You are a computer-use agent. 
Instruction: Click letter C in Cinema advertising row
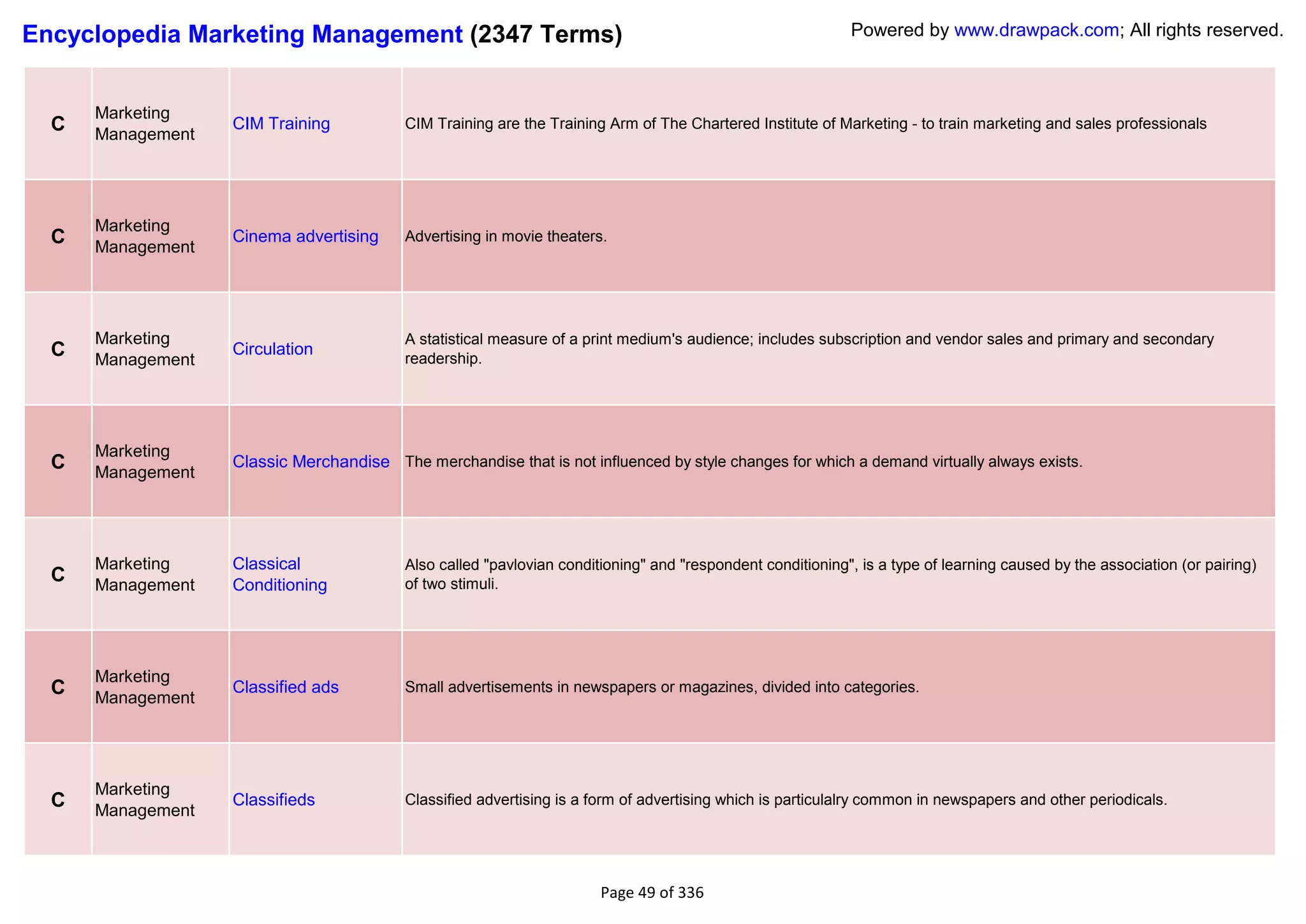(58, 237)
